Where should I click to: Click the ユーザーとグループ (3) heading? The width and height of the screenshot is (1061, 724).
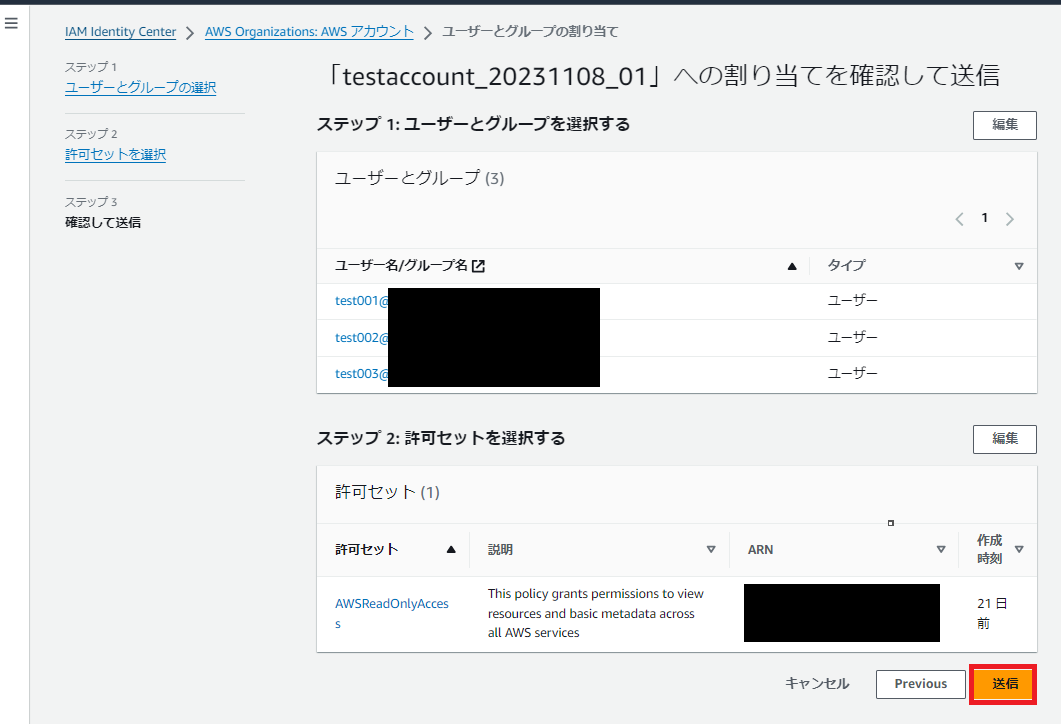[x=420, y=178]
